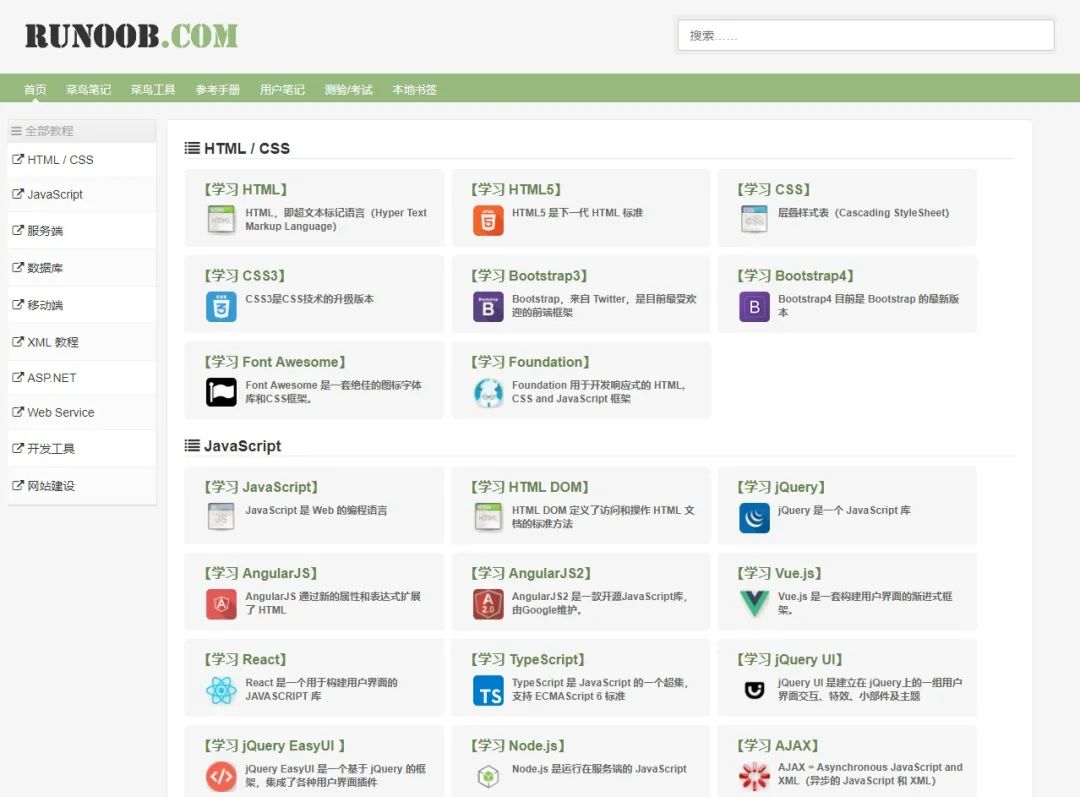Select 开发工具 in the sidebar
1080x797 pixels.
click(82, 449)
